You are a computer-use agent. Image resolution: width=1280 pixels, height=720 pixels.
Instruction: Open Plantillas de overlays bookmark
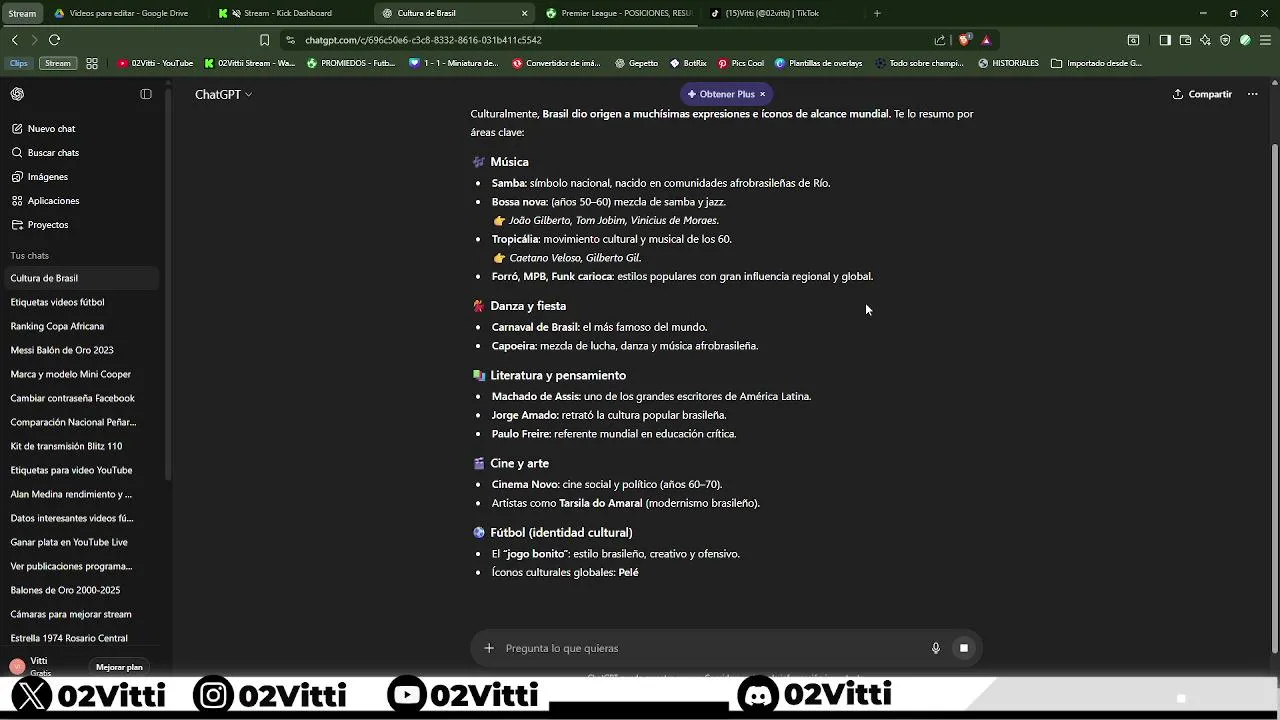pyautogui.click(x=819, y=63)
